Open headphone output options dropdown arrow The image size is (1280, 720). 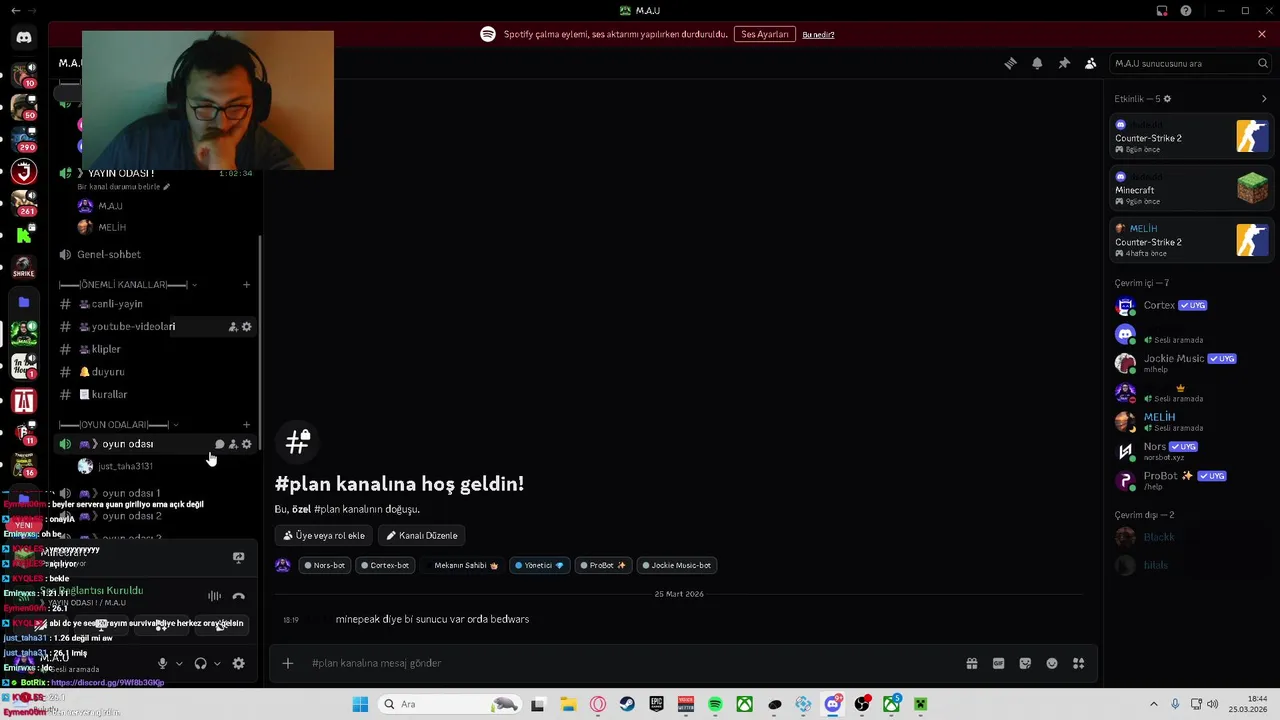coord(217,663)
